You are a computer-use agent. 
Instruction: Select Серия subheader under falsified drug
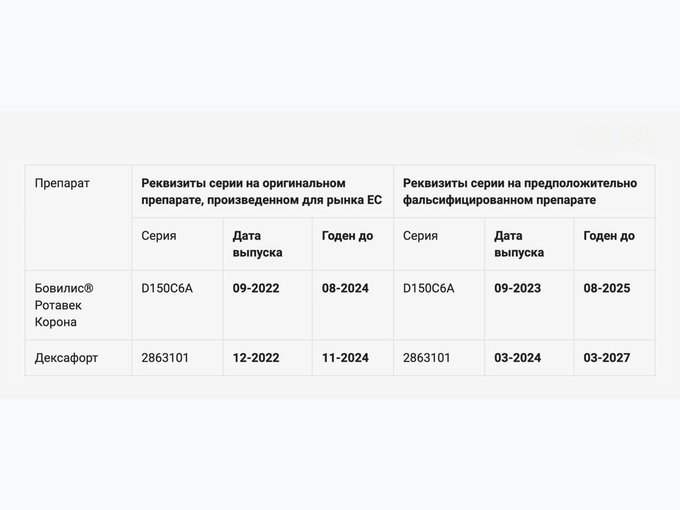pos(439,244)
